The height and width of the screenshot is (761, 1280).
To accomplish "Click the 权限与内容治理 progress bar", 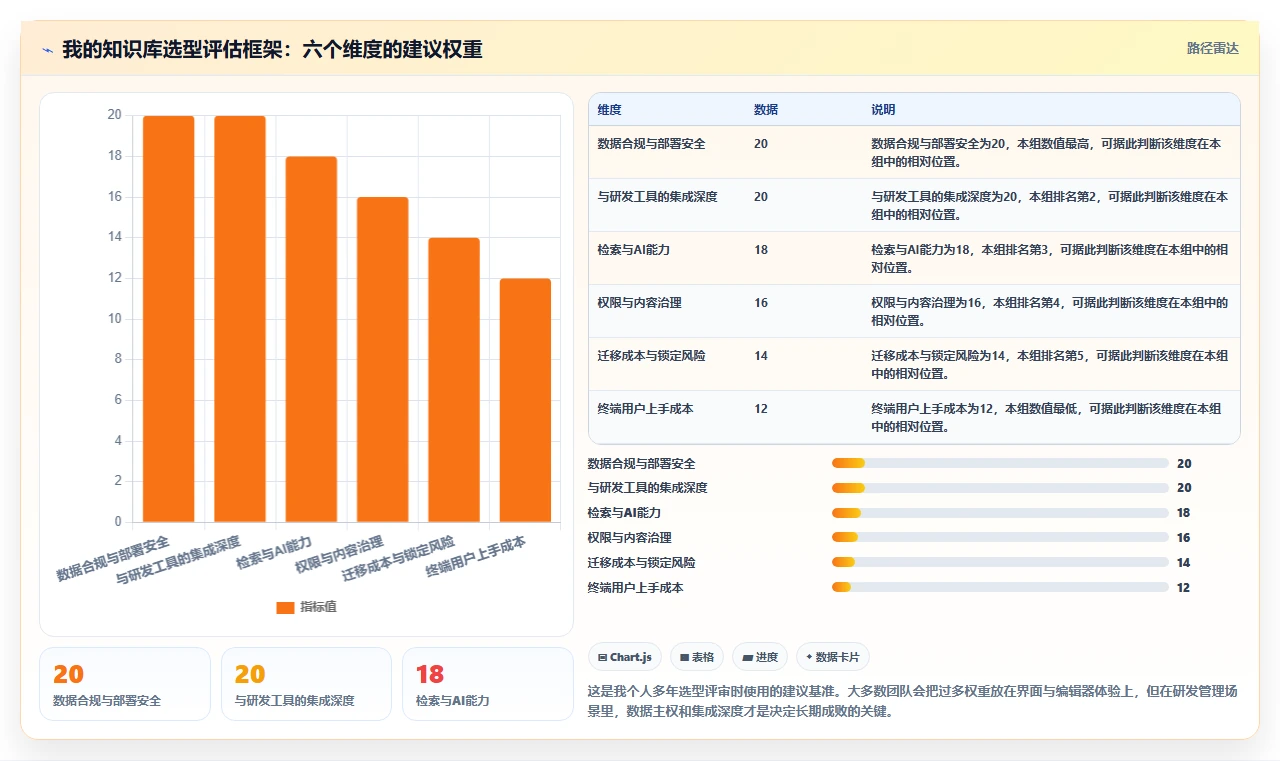I will click(1000, 538).
